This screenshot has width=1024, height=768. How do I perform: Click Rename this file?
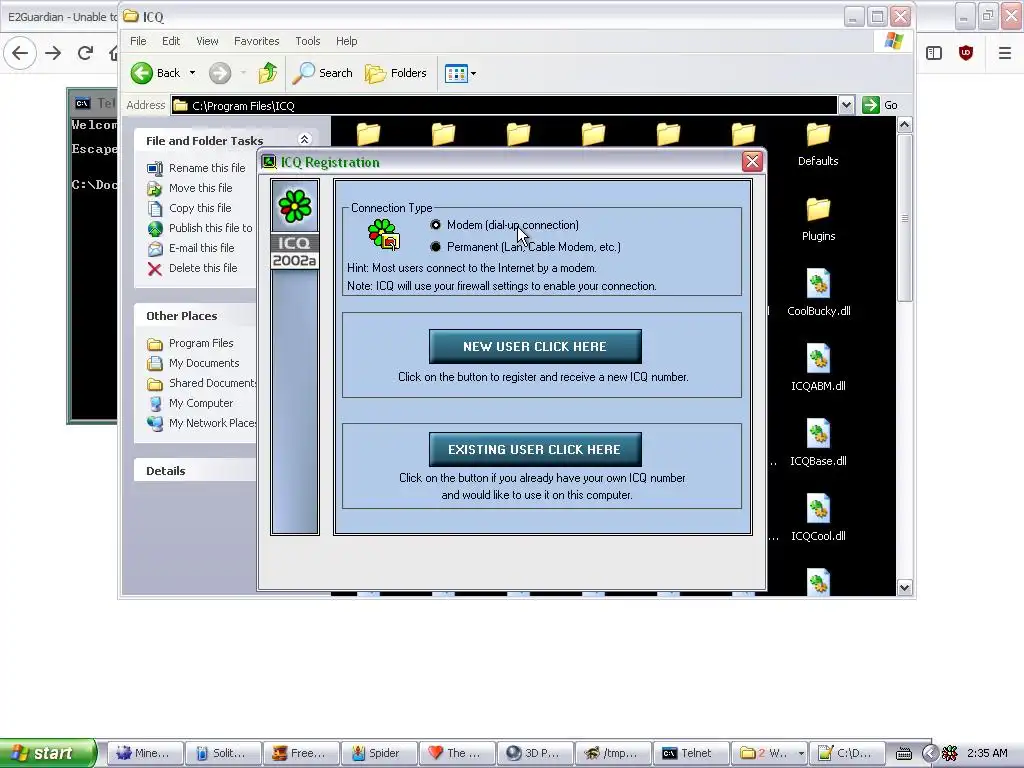point(196,168)
